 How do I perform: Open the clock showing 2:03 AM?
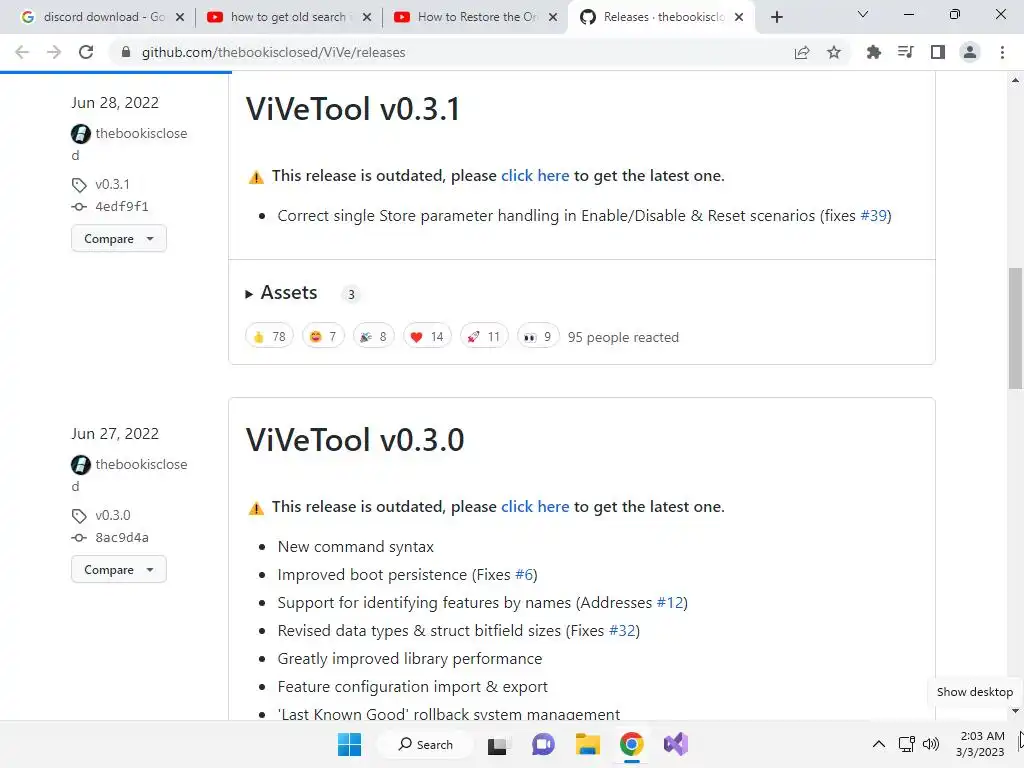(x=980, y=744)
